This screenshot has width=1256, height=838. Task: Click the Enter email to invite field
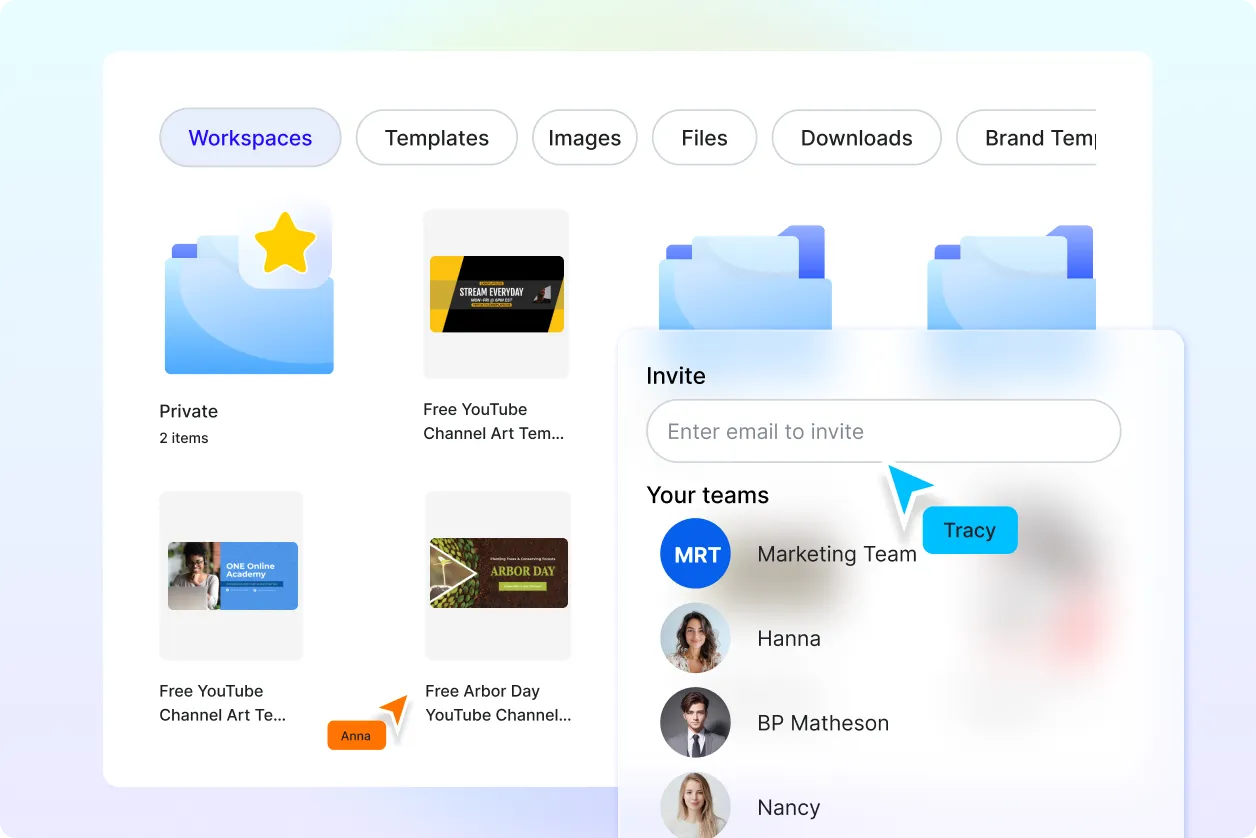[883, 431]
